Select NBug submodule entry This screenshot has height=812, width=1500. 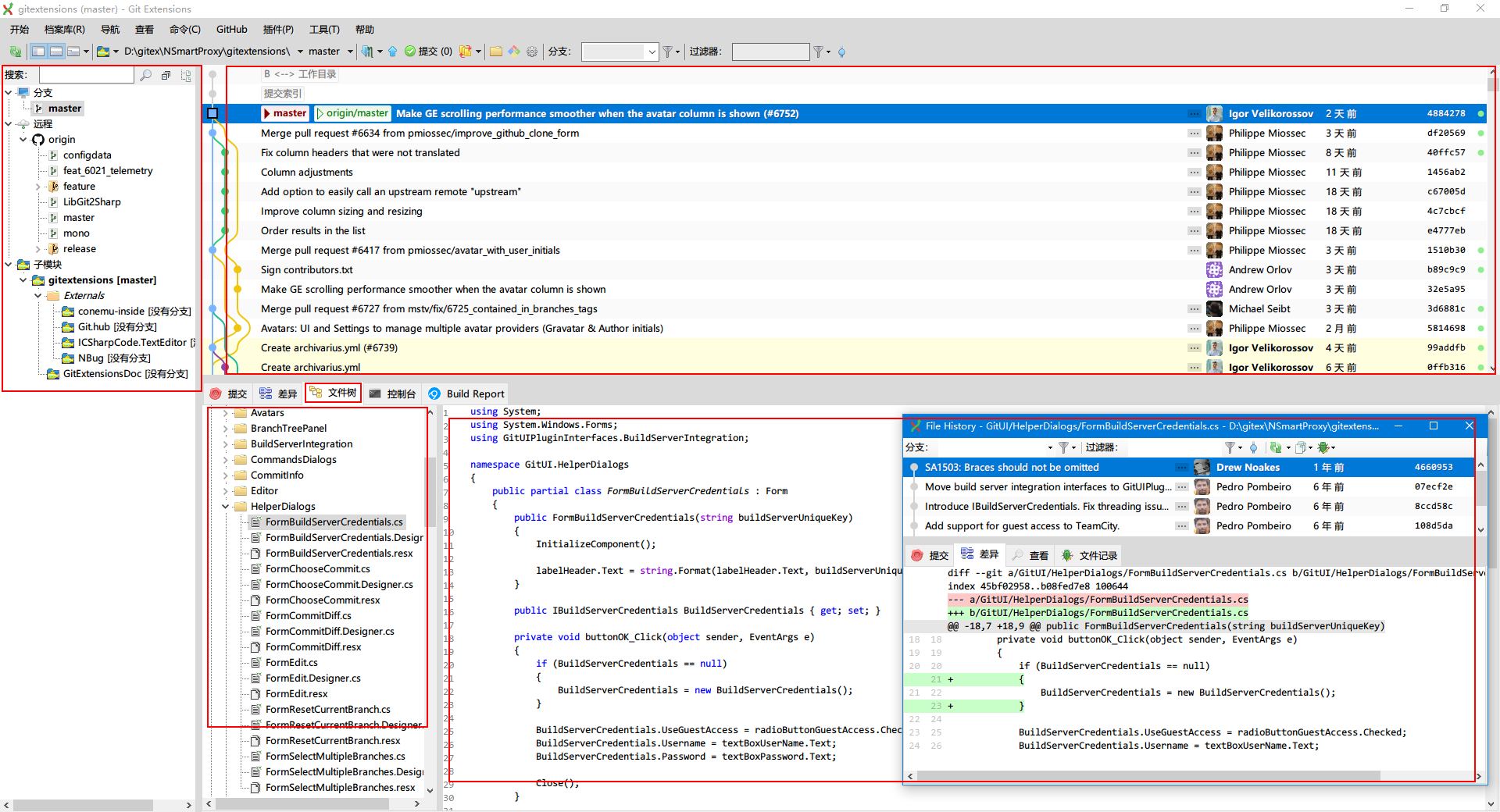pyautogui.click(x=114, y=358)
